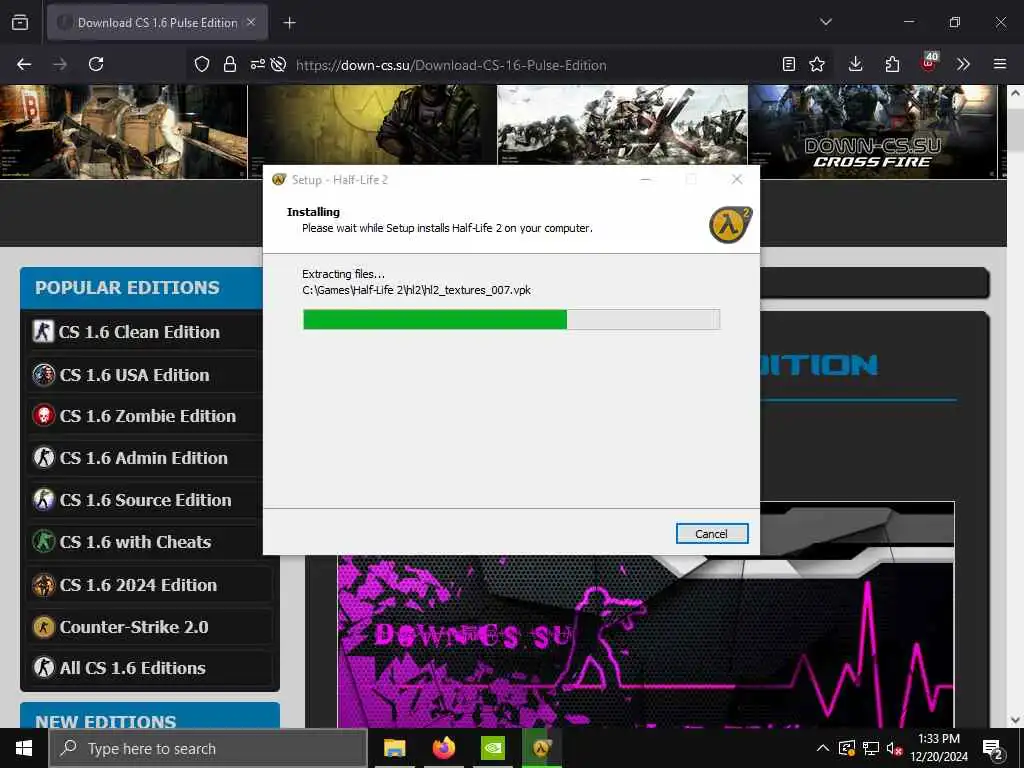The width and height of the screenshot is (1024, 768).
Task: Open CS 1.6 Clean Edition link
Action: coord(139,332)
